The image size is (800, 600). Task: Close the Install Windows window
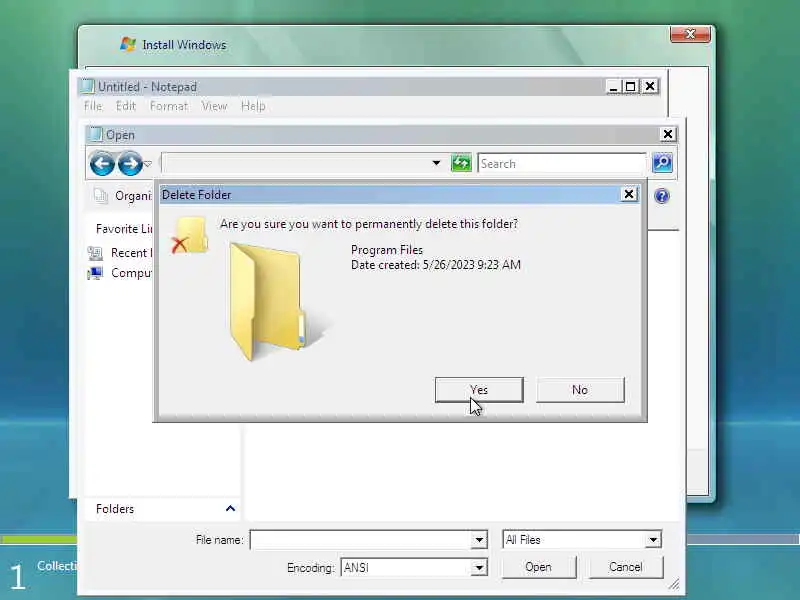(690, 34)
